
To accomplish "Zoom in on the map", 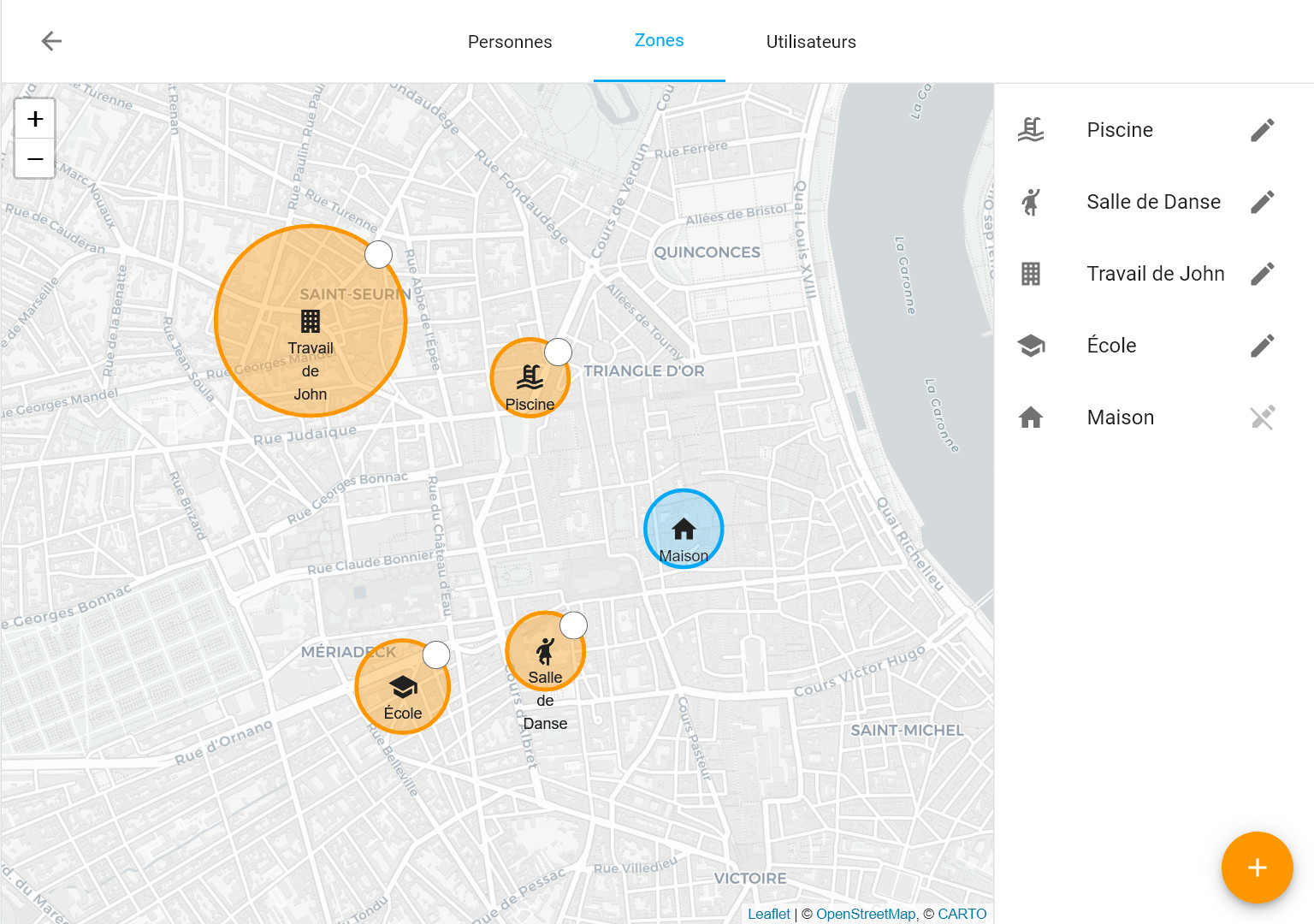I will click(x=35, y=119).
